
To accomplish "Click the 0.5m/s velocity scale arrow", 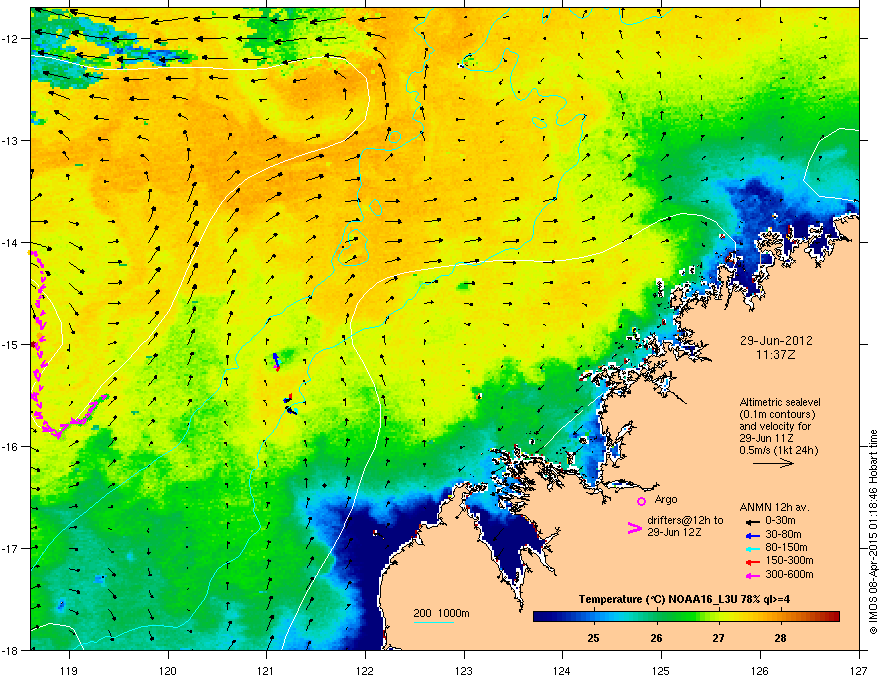I will tap(773, 463).
